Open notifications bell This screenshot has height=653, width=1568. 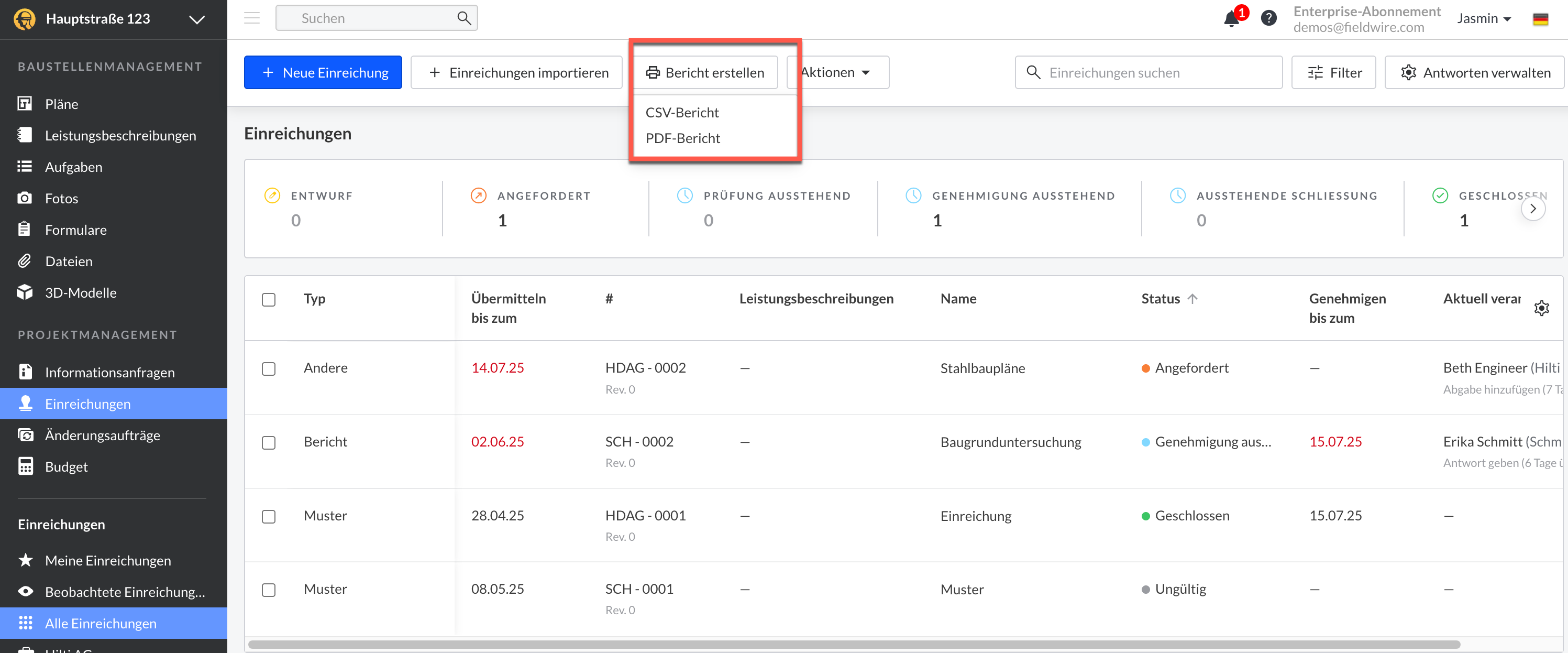point(1231,19)
